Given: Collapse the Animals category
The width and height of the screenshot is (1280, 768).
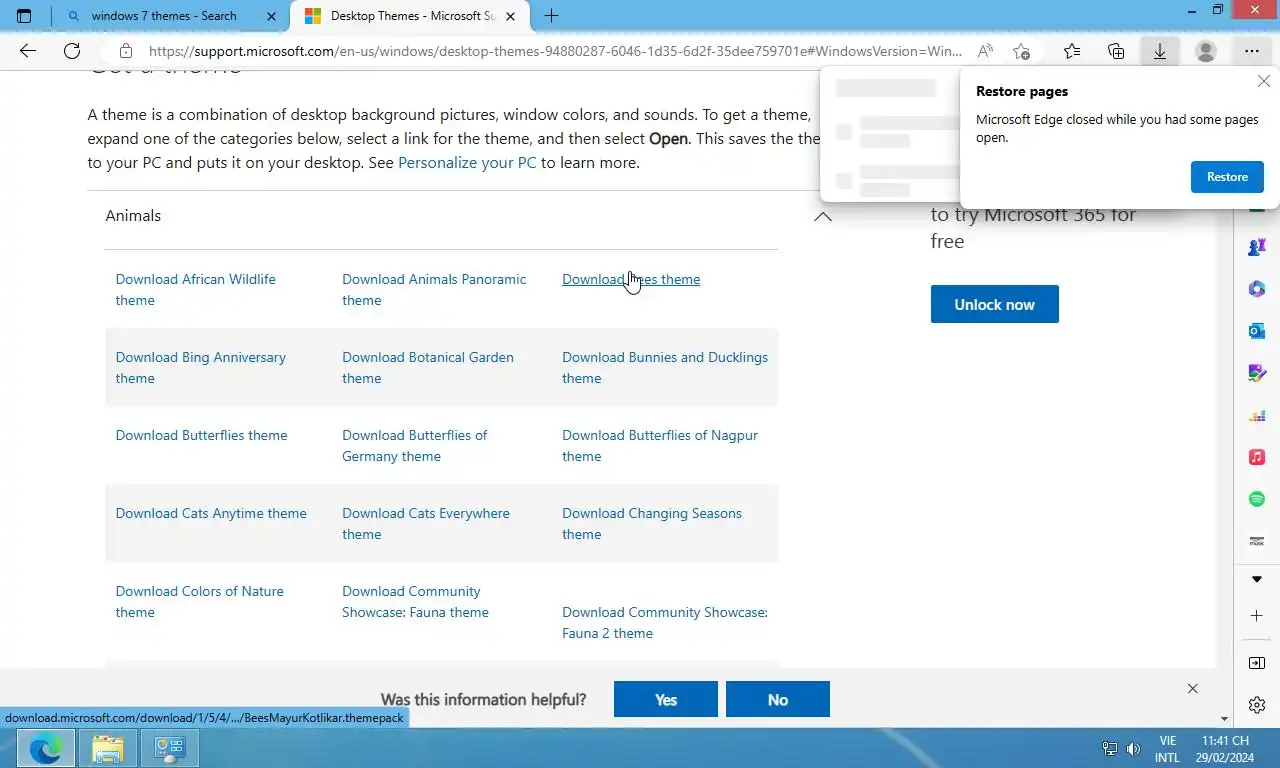Looking at the screenshot, I should [822, 216].
